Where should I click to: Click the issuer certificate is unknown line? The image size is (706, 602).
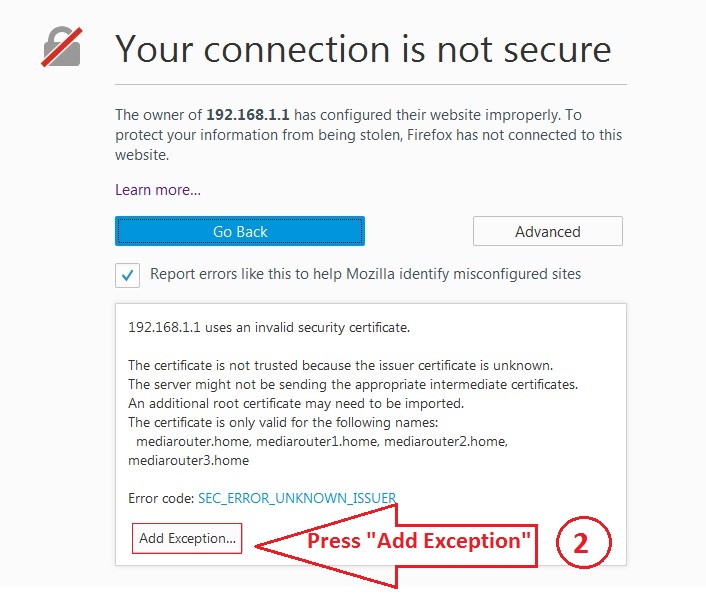(340, 365)
